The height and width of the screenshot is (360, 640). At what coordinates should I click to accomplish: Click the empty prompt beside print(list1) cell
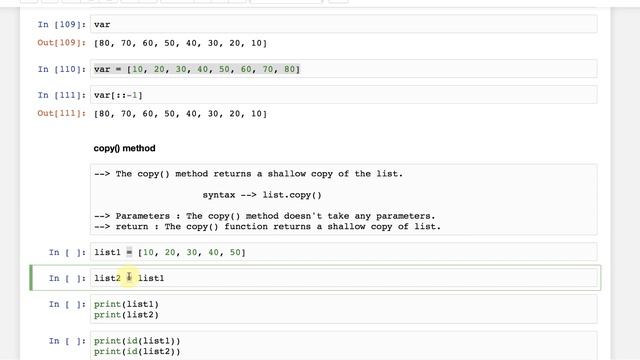67,304
